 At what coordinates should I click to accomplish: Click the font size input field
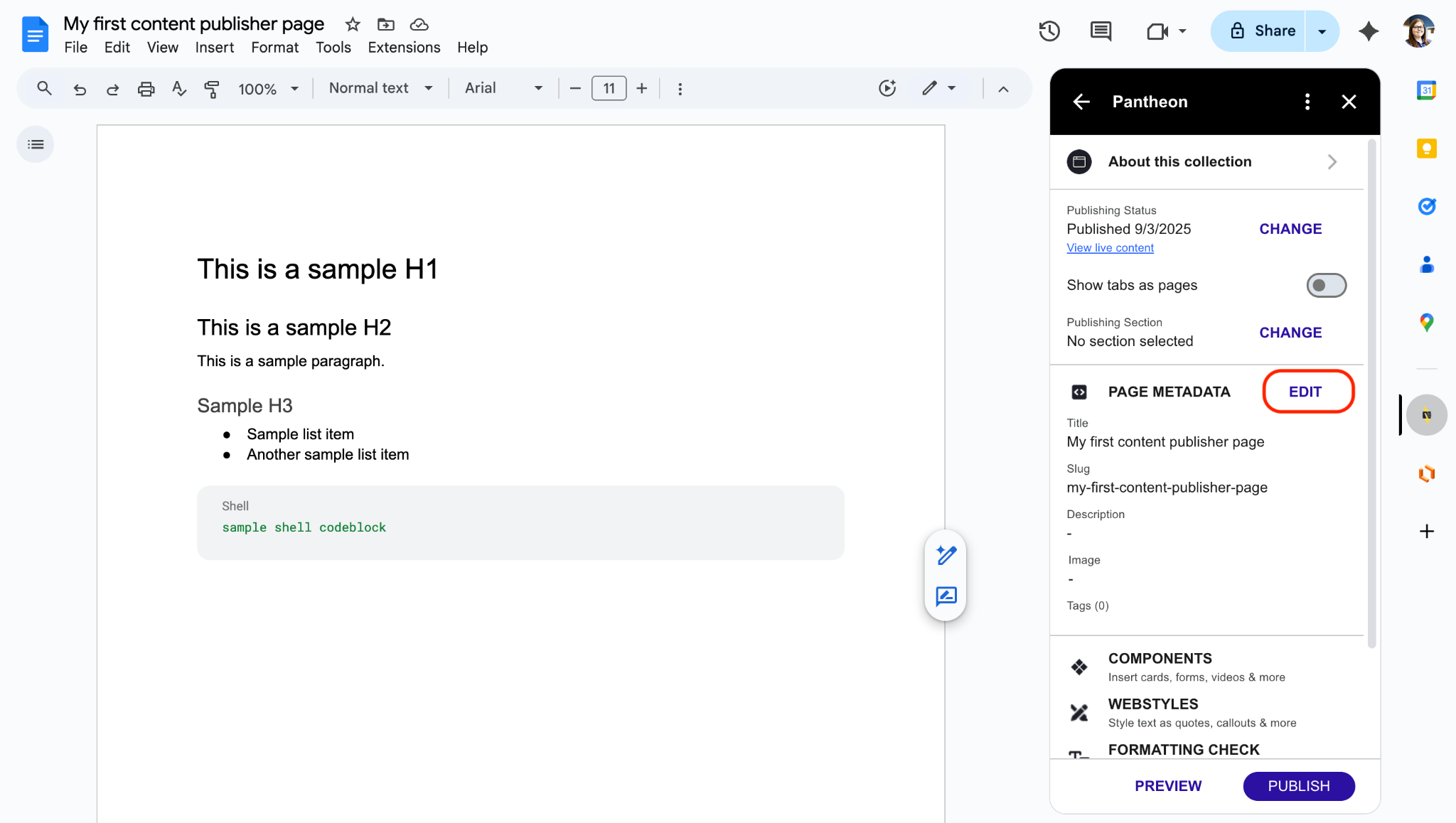click(609, 88)
